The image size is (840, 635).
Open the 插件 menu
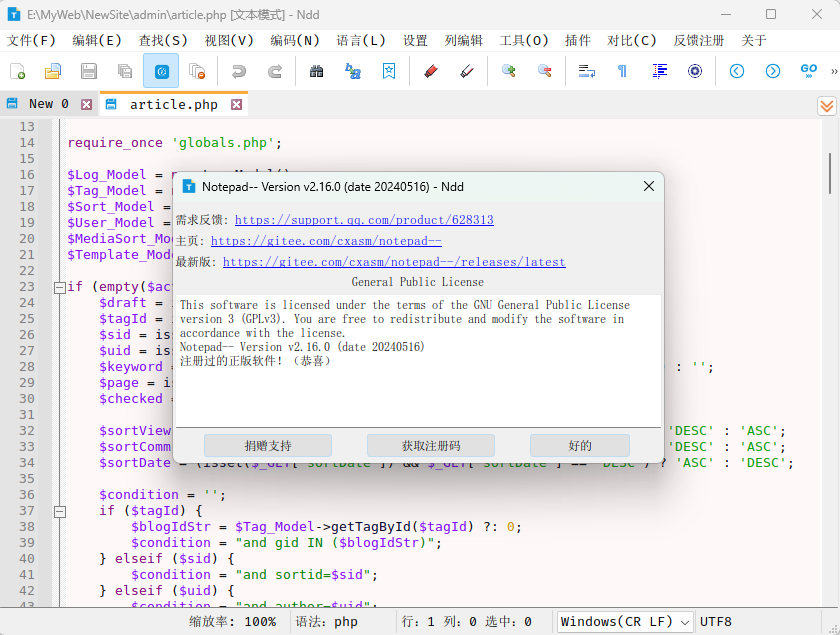click(578, 41)
